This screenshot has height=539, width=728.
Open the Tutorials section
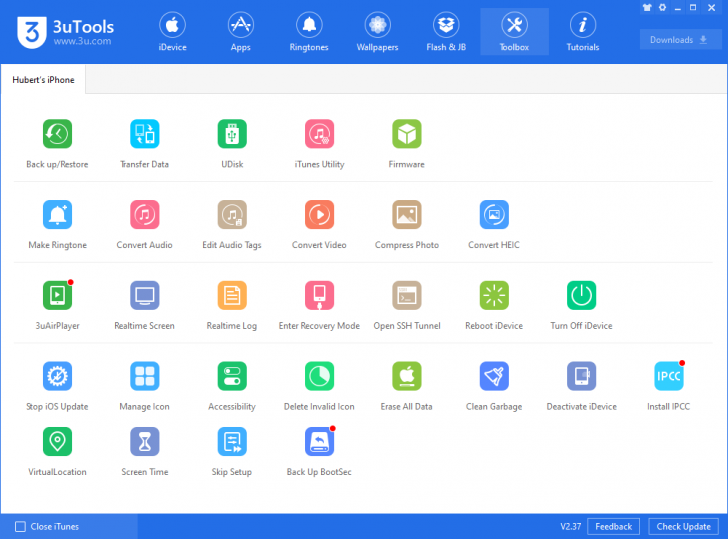583,32
